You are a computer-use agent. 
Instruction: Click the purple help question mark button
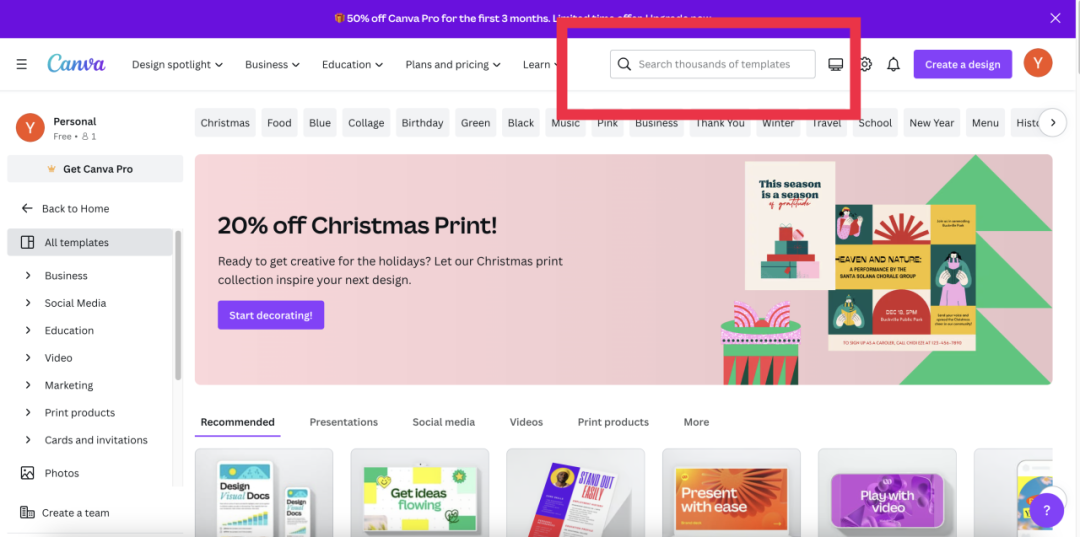pos(1046,510)
